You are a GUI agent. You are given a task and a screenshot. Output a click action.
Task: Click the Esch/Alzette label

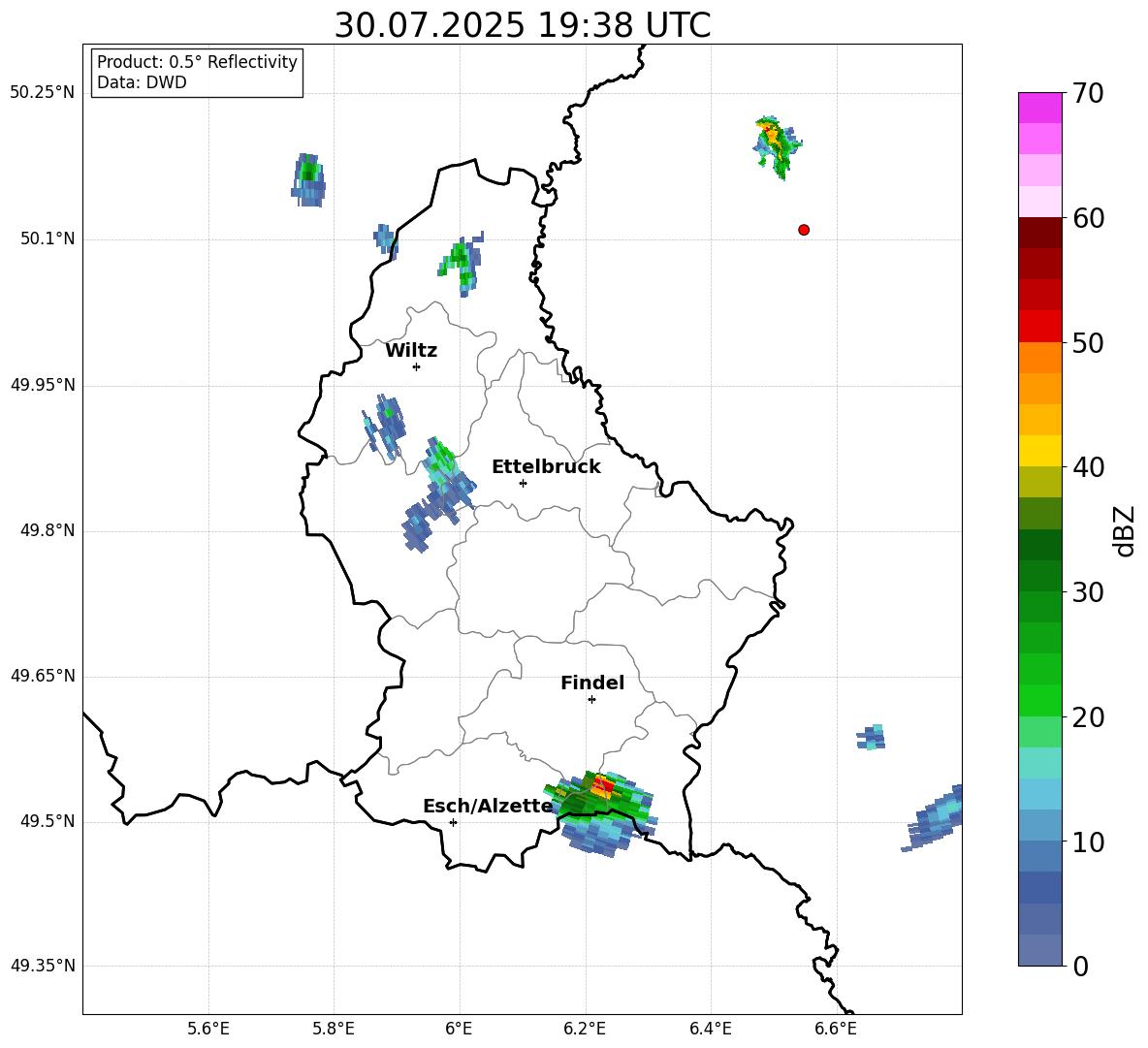click(x=488, y=806)
